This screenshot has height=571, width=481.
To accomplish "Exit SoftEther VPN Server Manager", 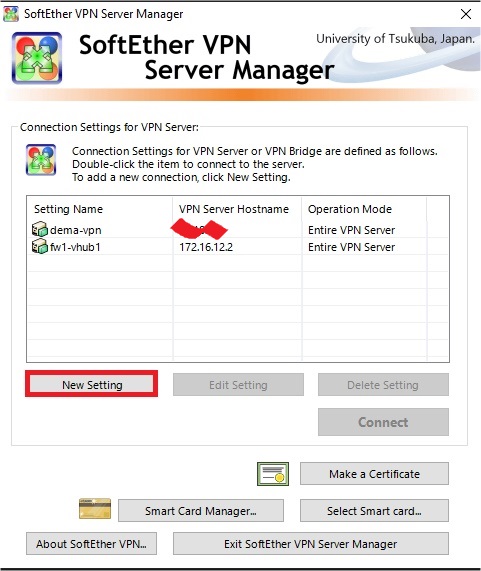I will [311, 543].
